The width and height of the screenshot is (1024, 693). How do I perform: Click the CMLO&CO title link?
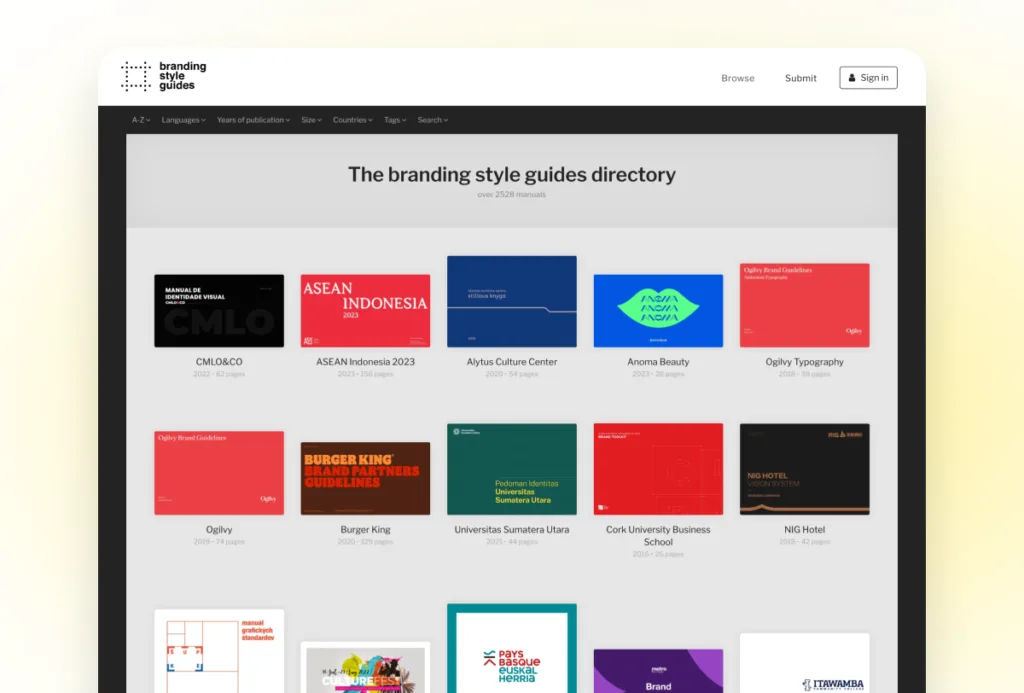point(219,362)
